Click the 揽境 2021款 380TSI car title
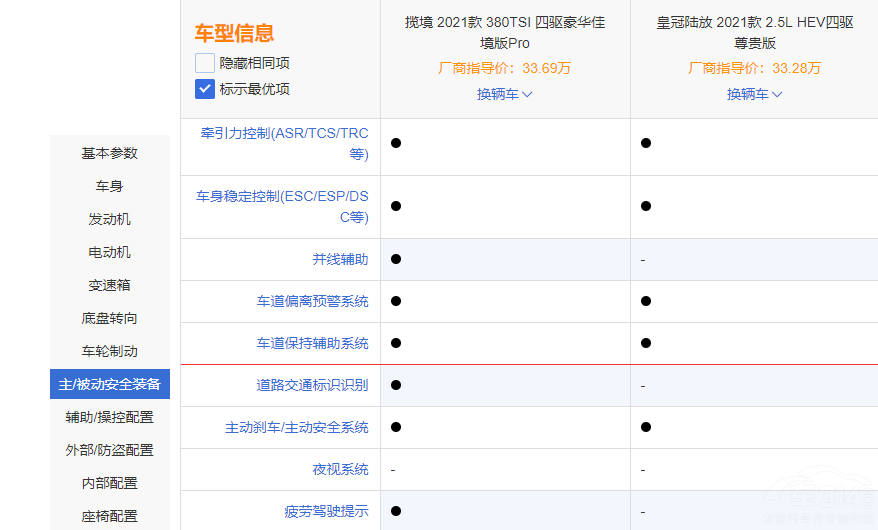Image resolution: width=878 pixels, height=530 pixels. pyautogui.click(x=505, y=32)
